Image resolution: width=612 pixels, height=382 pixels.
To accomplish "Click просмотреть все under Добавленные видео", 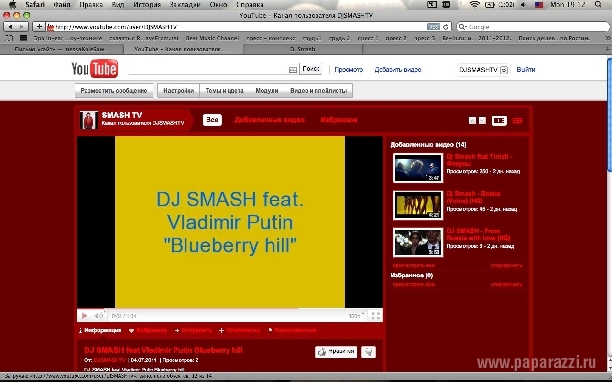I will tap(414, 265).
